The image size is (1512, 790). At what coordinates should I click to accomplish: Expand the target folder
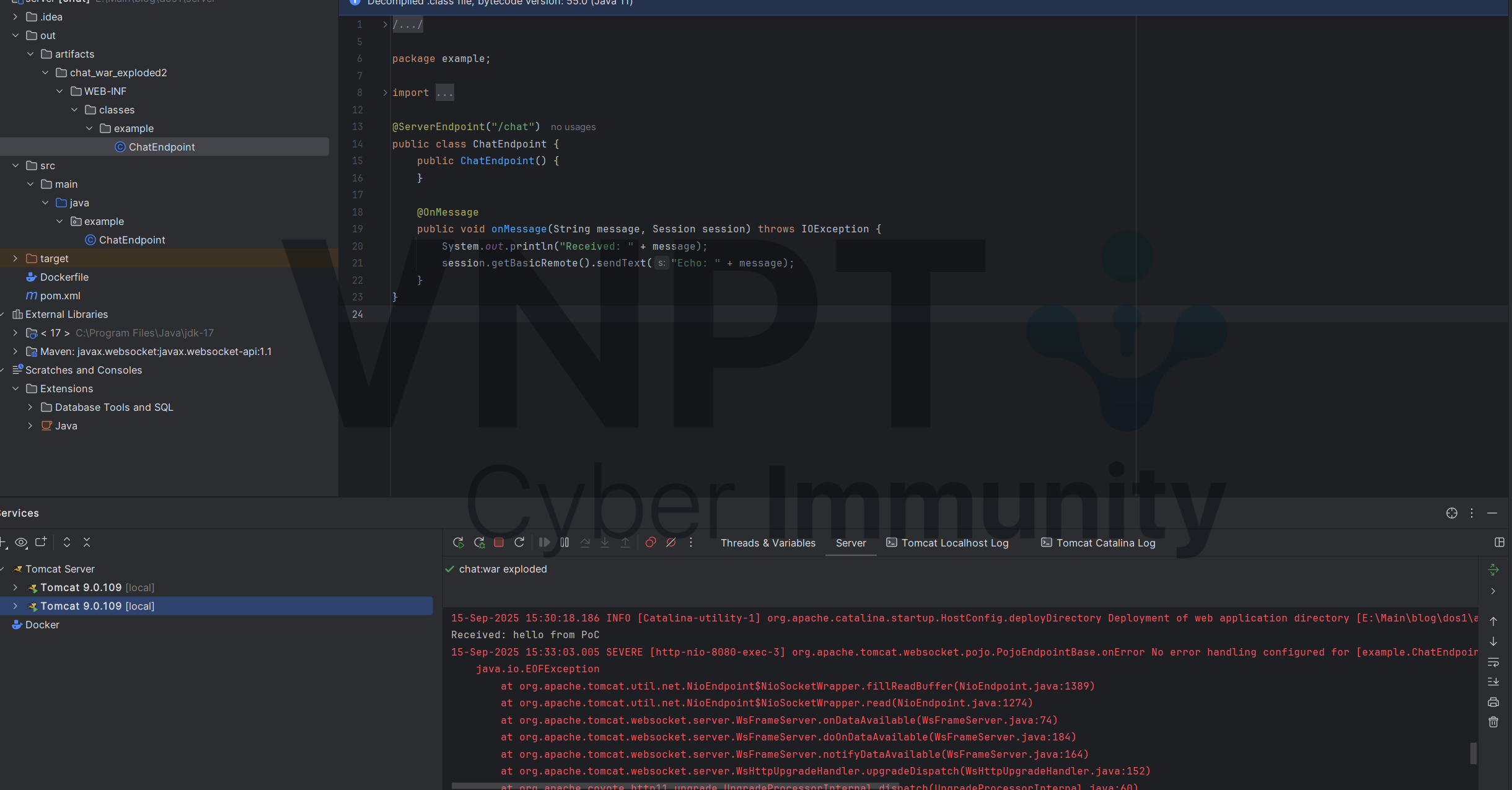15,258
